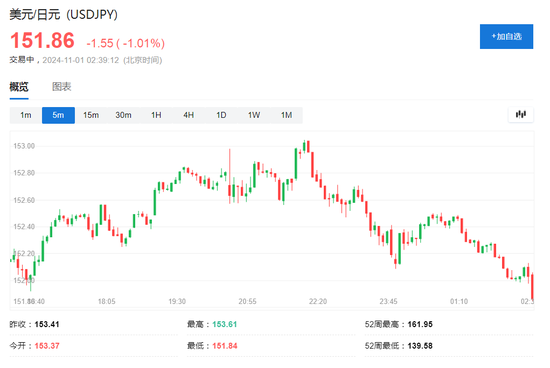Click the current price 151.86
The width and height of the screenshot is (550, 368).
tap(42, 40)
